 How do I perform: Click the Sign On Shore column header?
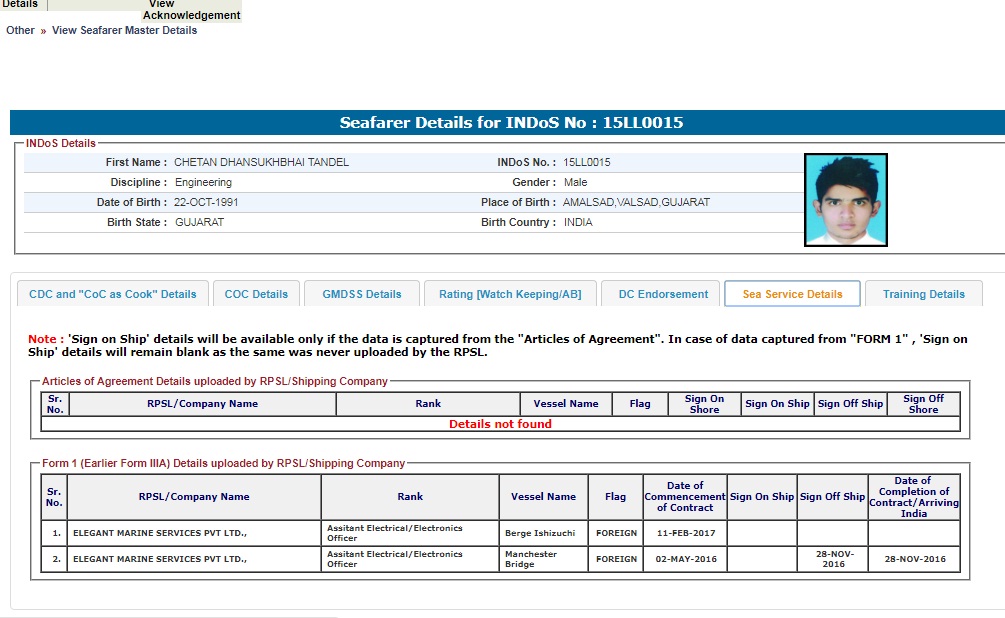tap(704, 404)
